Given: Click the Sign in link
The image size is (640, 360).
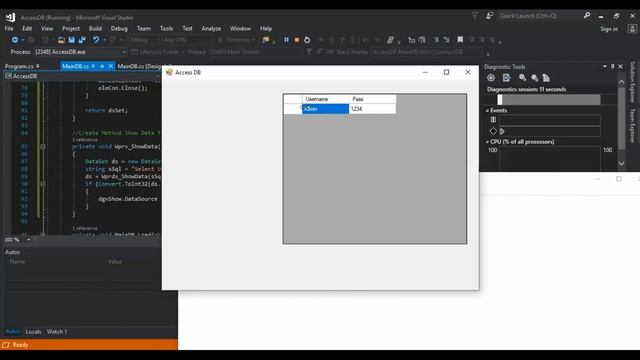Looking at the screenshot, I should pyautogui.click(x=609, y=29).
